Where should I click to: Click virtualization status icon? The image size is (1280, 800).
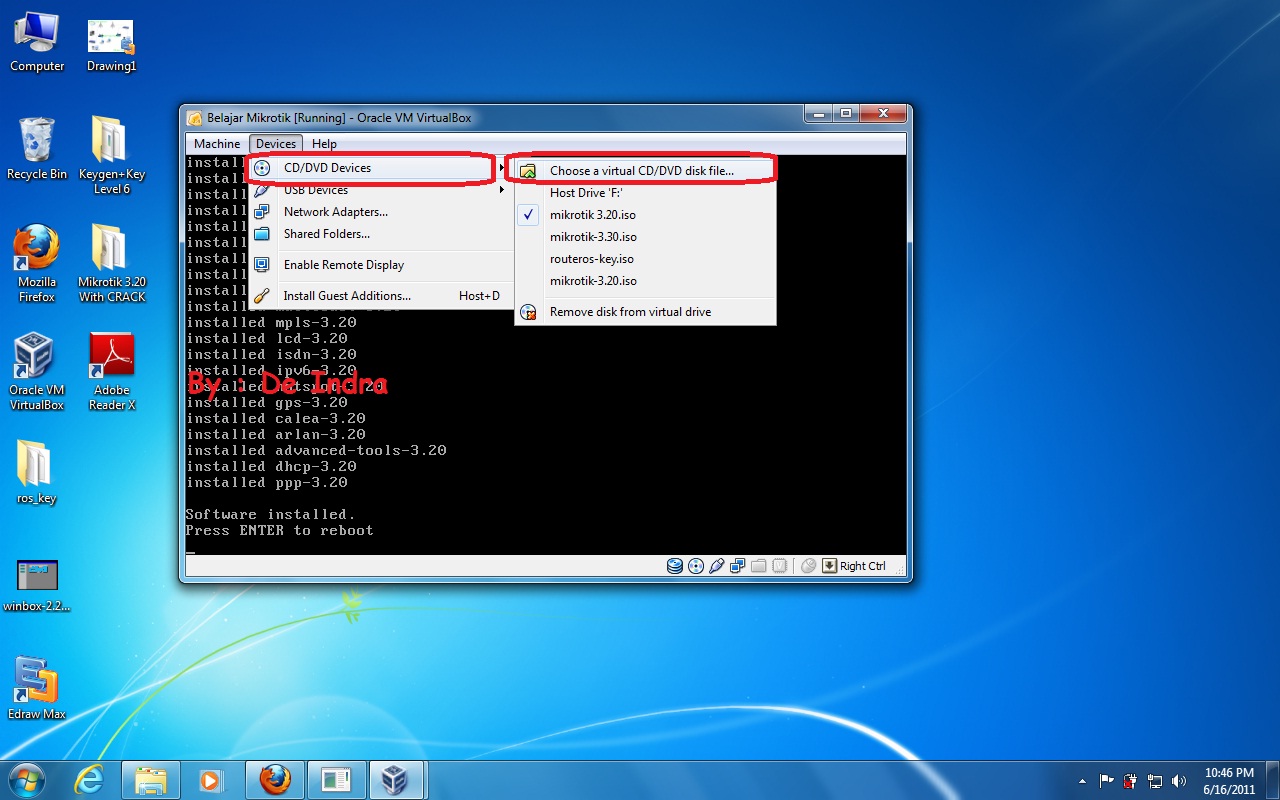tap(780, 566)
